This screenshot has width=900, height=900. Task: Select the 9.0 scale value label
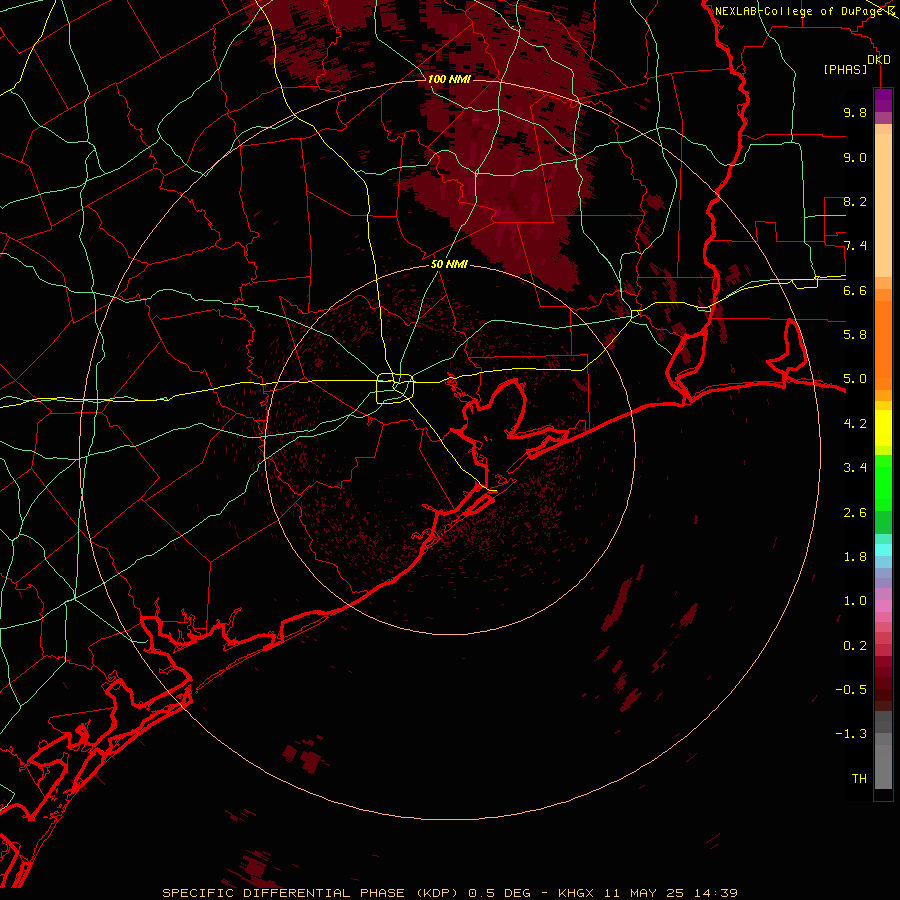[855, 157]
